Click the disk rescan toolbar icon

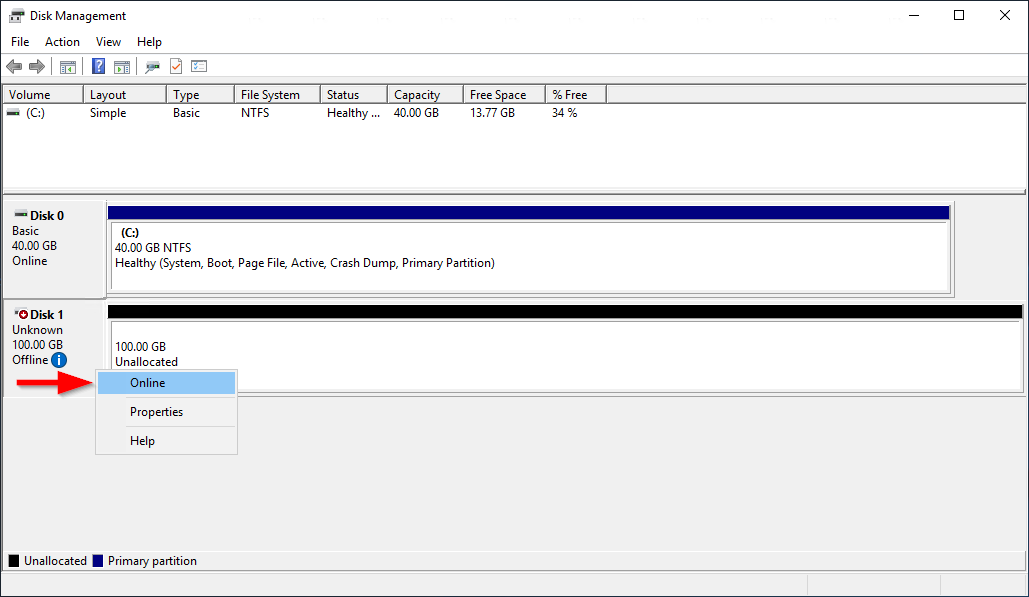152,66
